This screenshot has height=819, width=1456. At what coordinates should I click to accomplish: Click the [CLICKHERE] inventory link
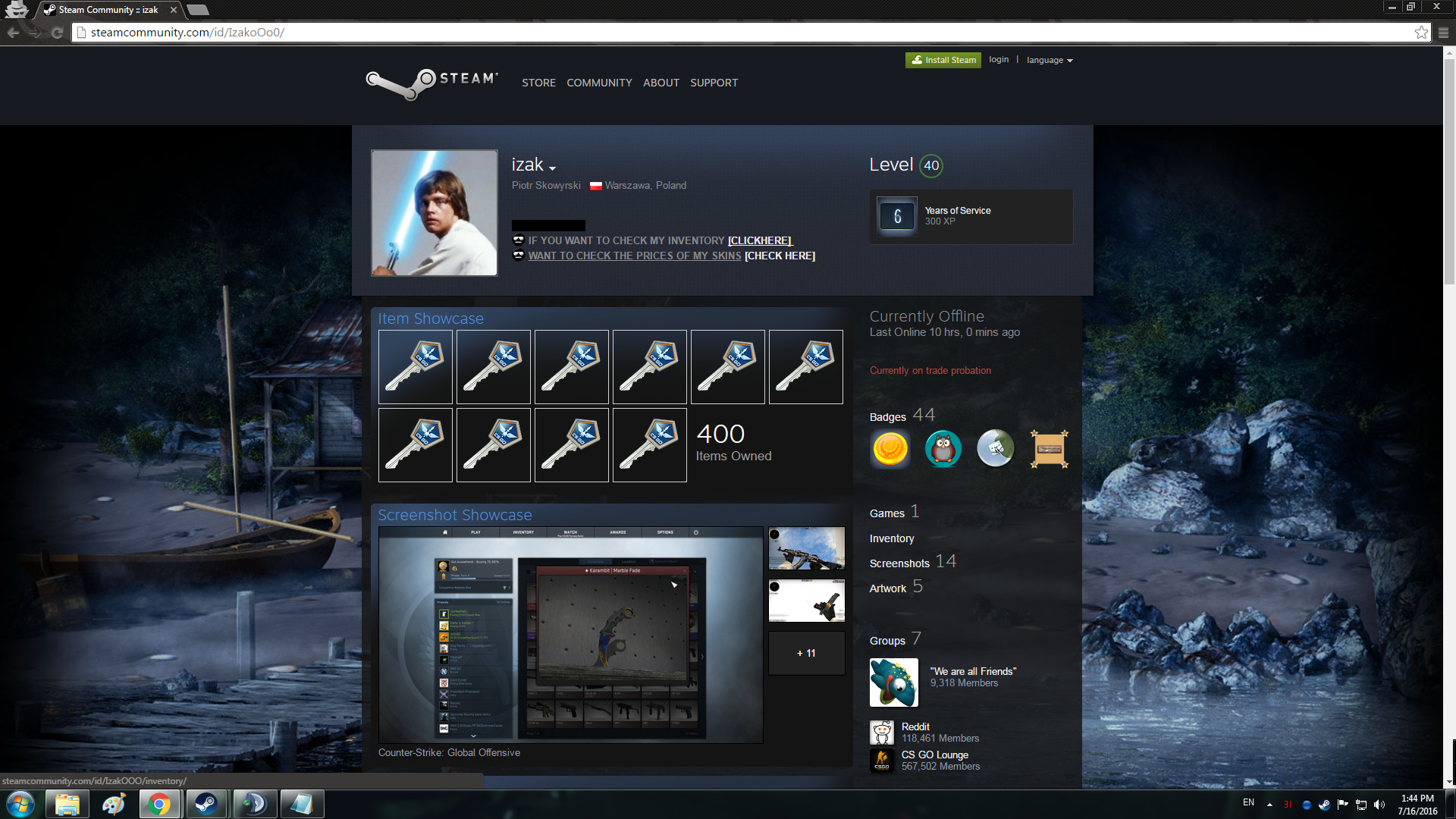tap(759, 240)
